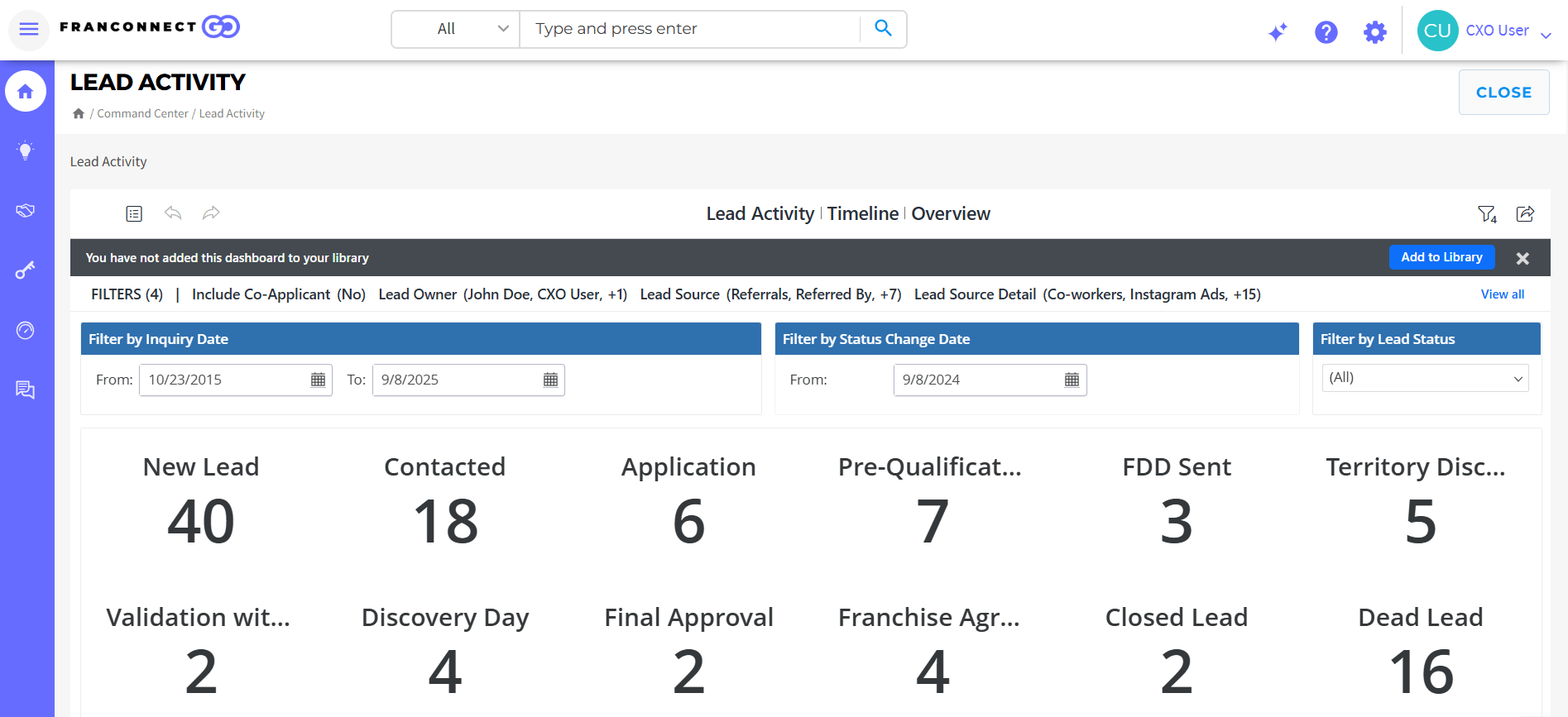Open the chat messages sidebar icon
Screen dimensions: 1568x717
point(26,390)
